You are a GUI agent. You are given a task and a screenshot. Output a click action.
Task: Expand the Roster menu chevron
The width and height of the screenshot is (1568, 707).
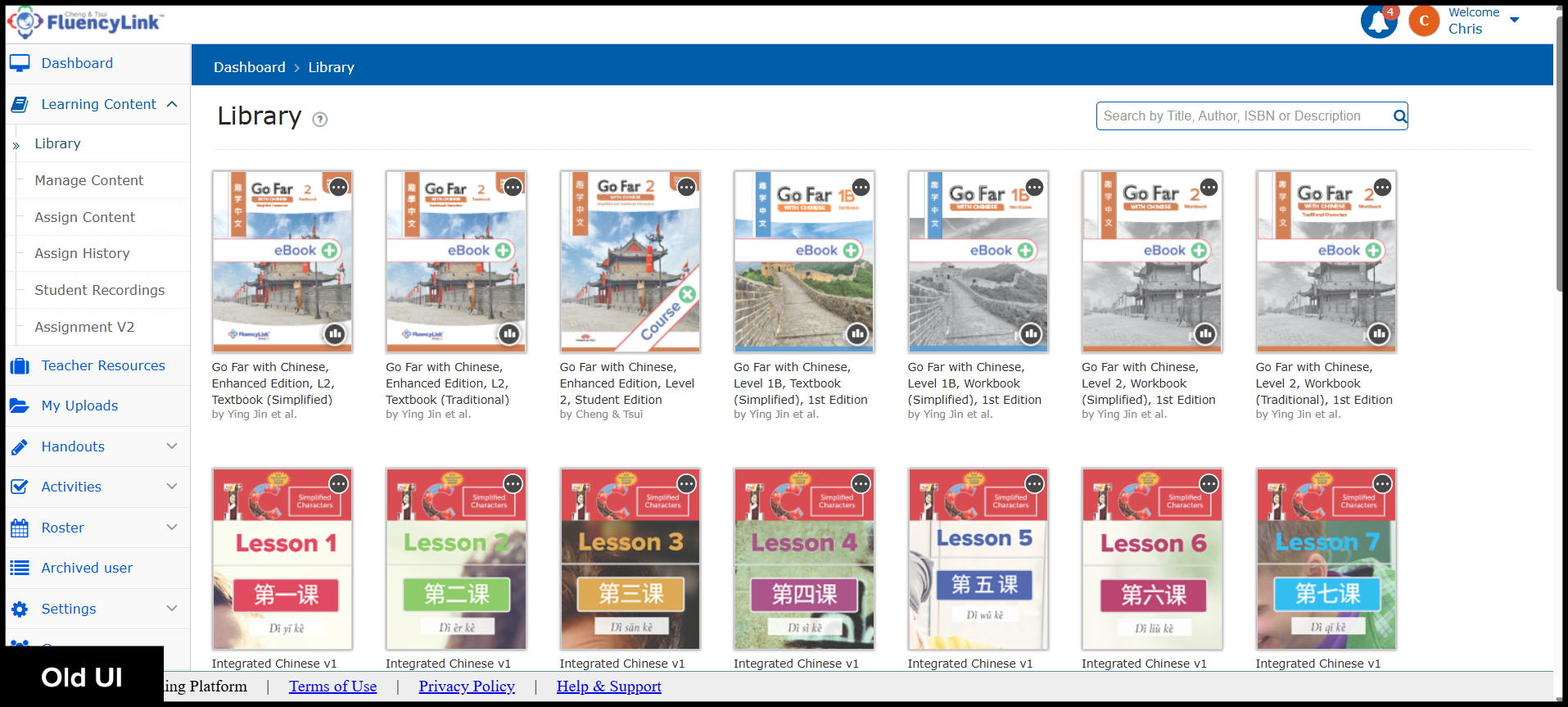pos(172,527)
